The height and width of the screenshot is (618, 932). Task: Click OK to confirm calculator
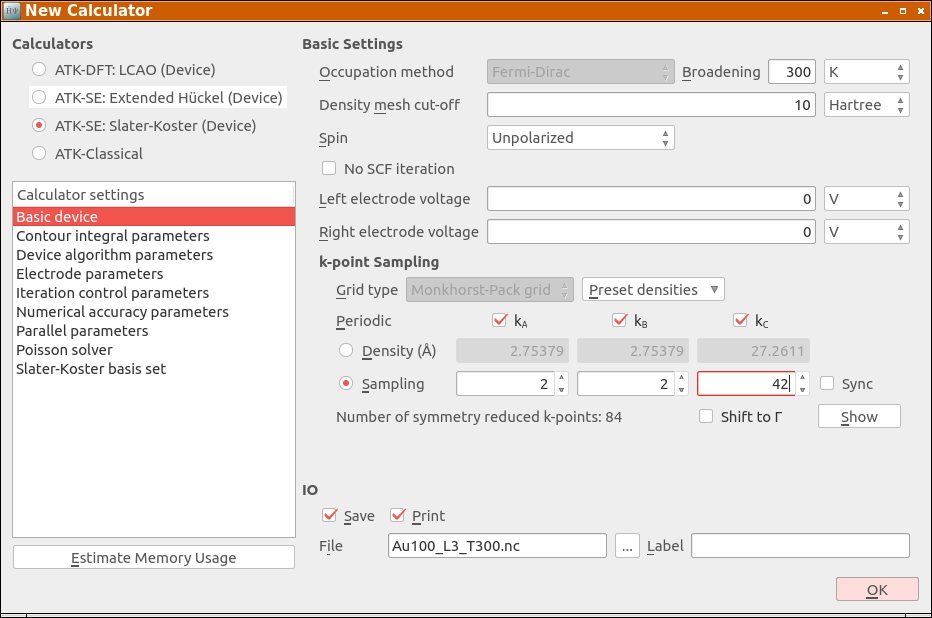(877, 589)
